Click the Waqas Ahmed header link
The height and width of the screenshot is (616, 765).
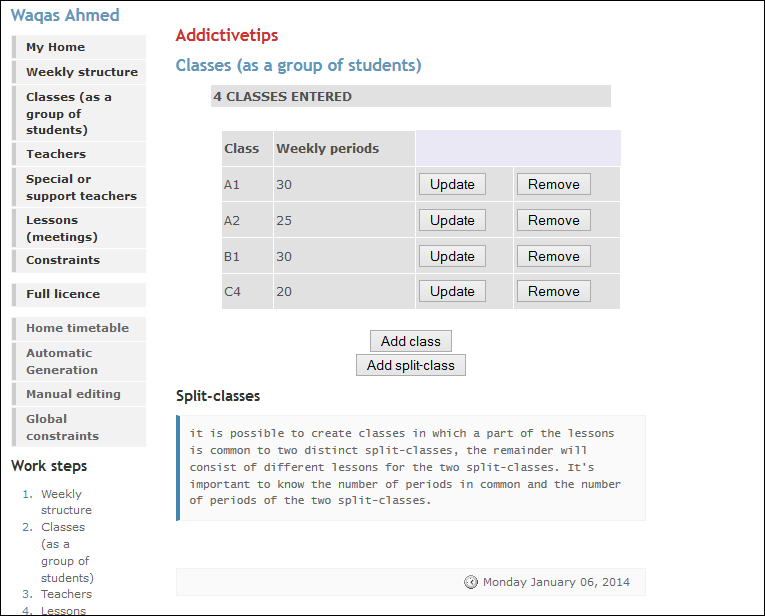[65, 15]
